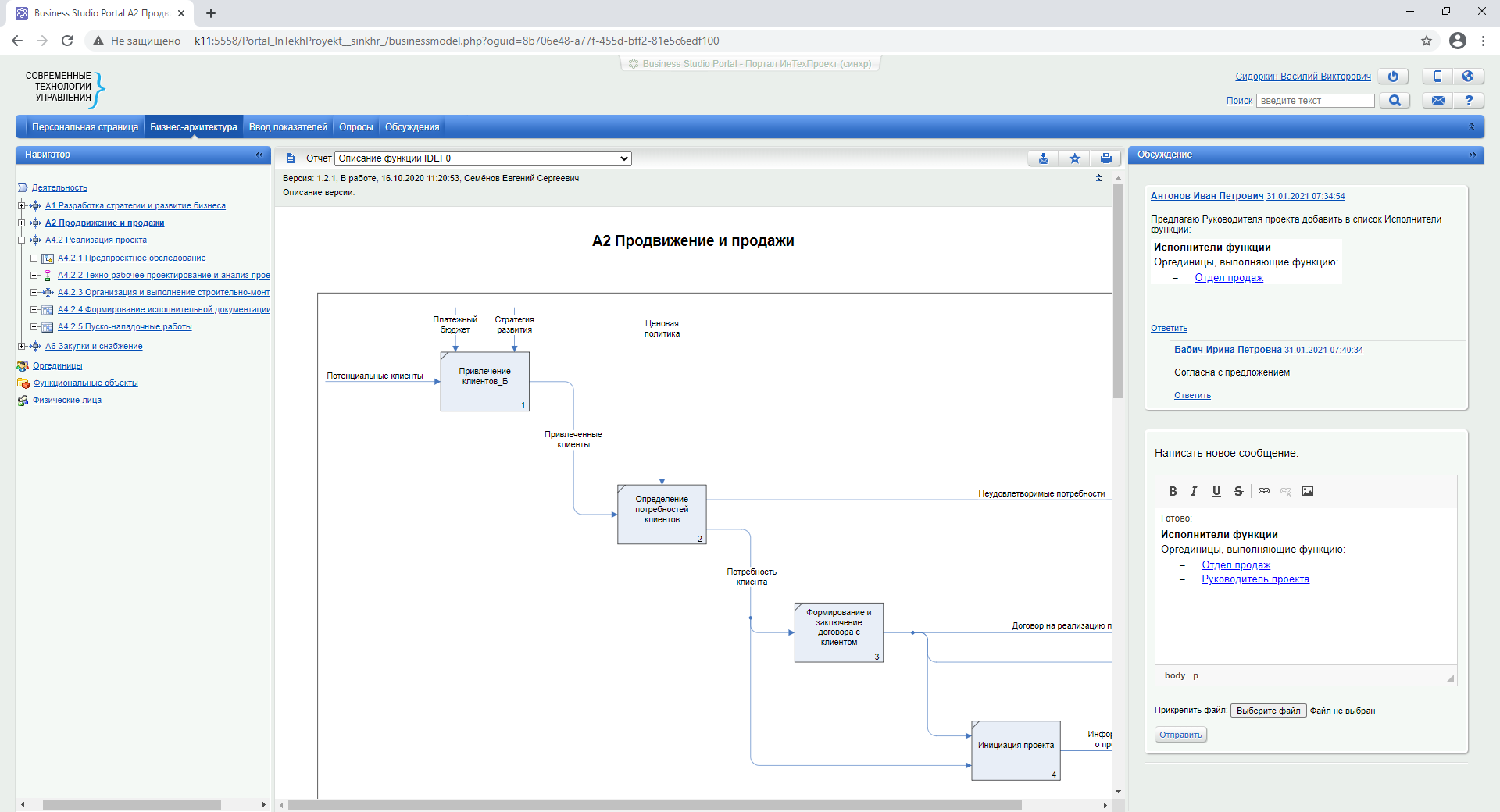This screenshot has height=812, width=1500.
Task: Open help with the question mark icon
Action: [x=1469, y=101]
